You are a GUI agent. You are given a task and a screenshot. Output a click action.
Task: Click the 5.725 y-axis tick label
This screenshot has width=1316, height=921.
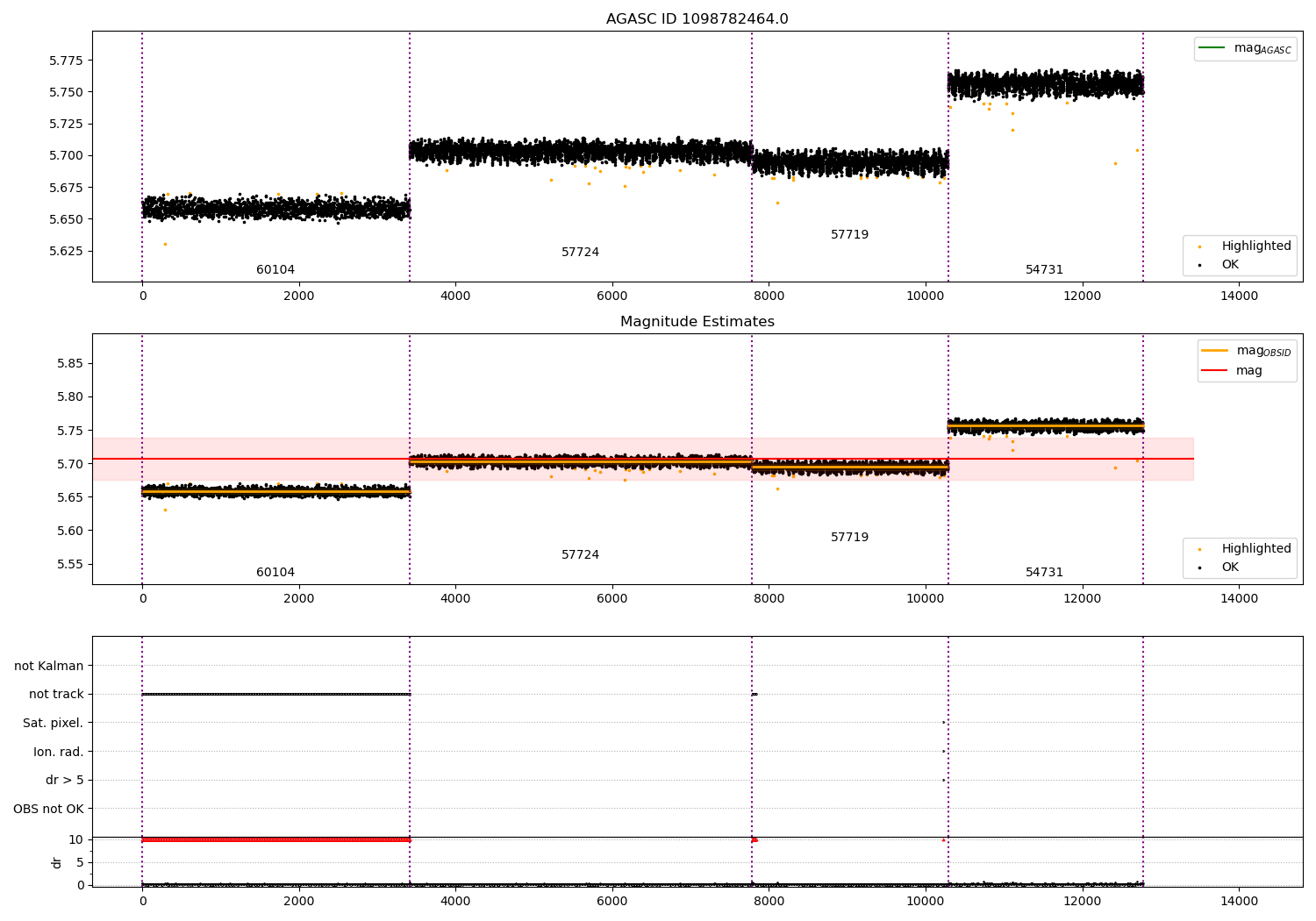click(66, 124)
